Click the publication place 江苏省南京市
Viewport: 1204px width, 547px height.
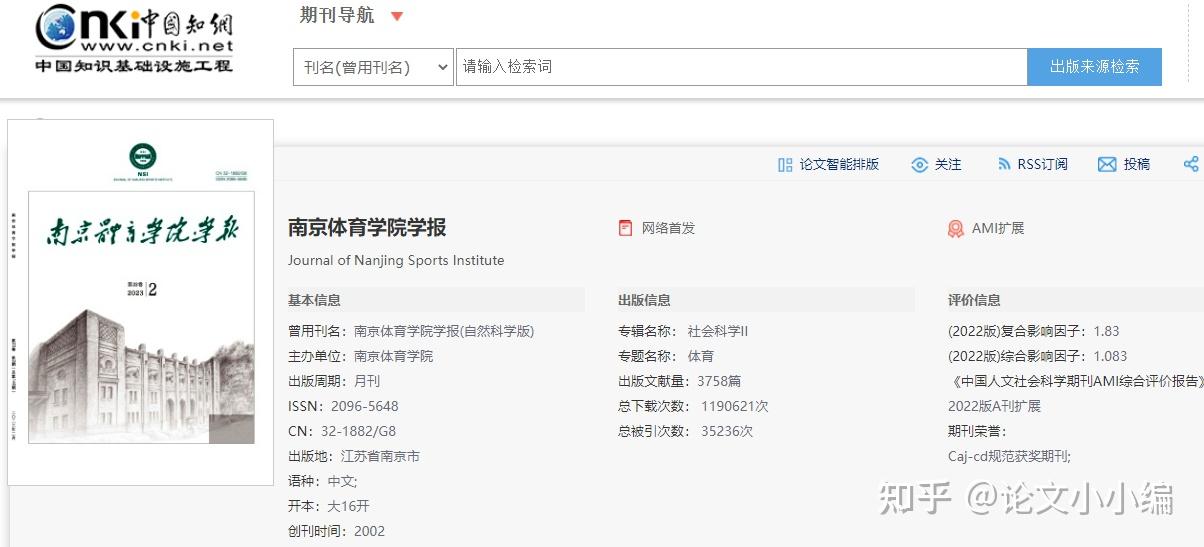[x=380, y=456]
